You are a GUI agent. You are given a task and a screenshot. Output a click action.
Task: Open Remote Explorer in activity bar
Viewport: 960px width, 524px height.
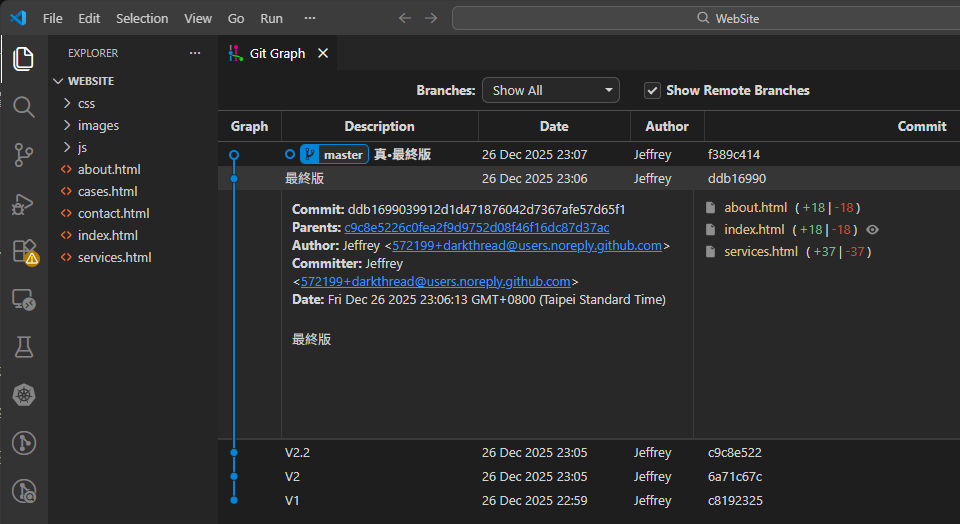pyautogui.click(x=24, y=299)
